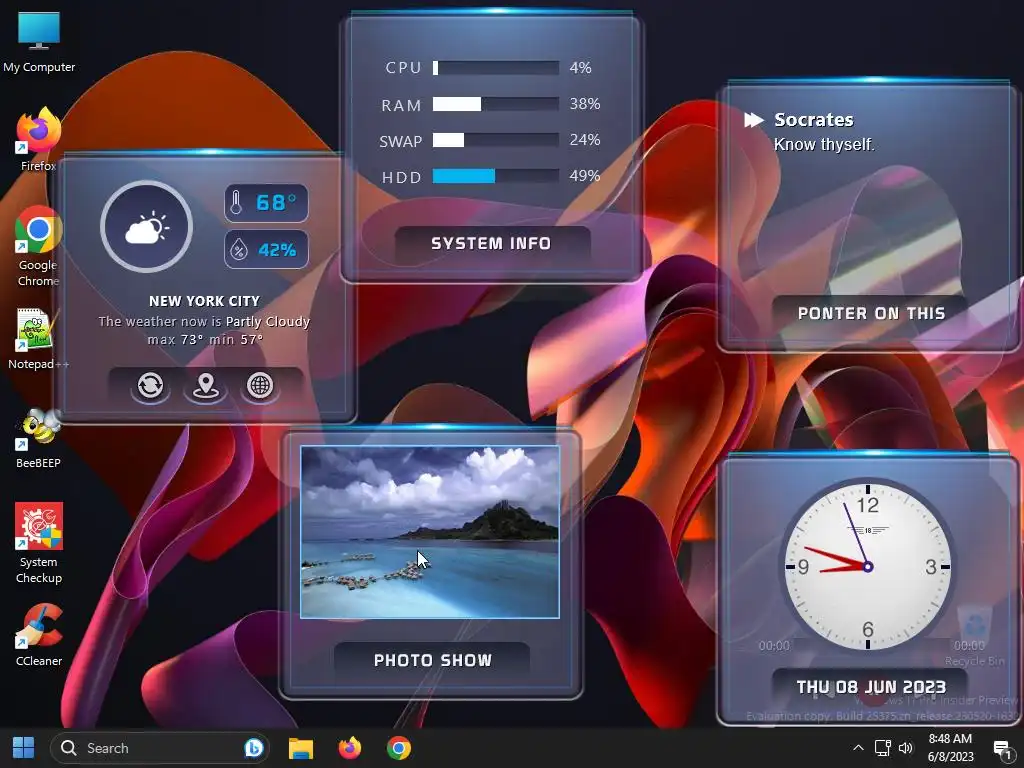Click the island photo in Photo Show widget
Screen dimensions: 1024x768
(430, 532)
